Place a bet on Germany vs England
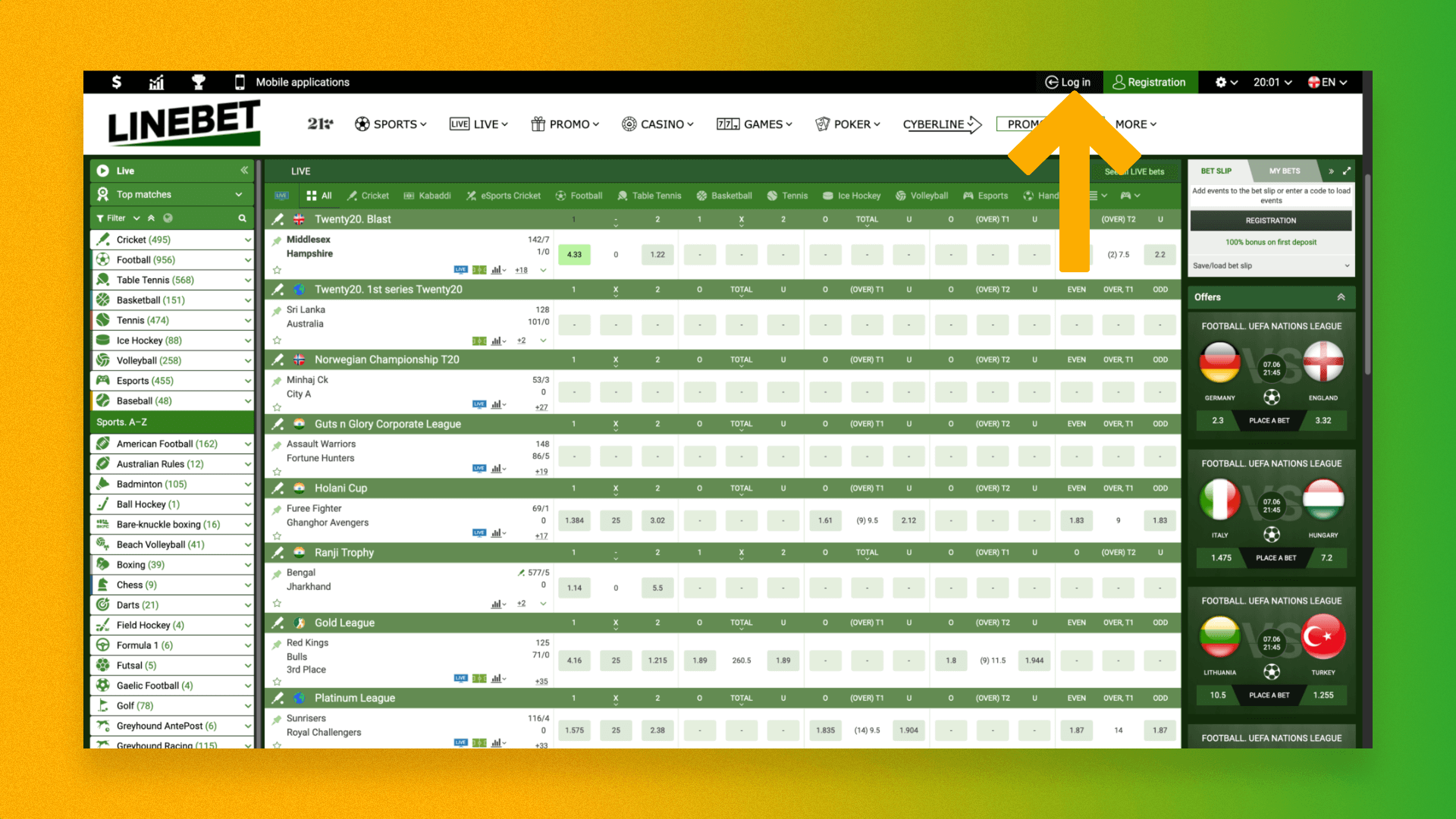1456x819 pixels. coord(1269,420)
